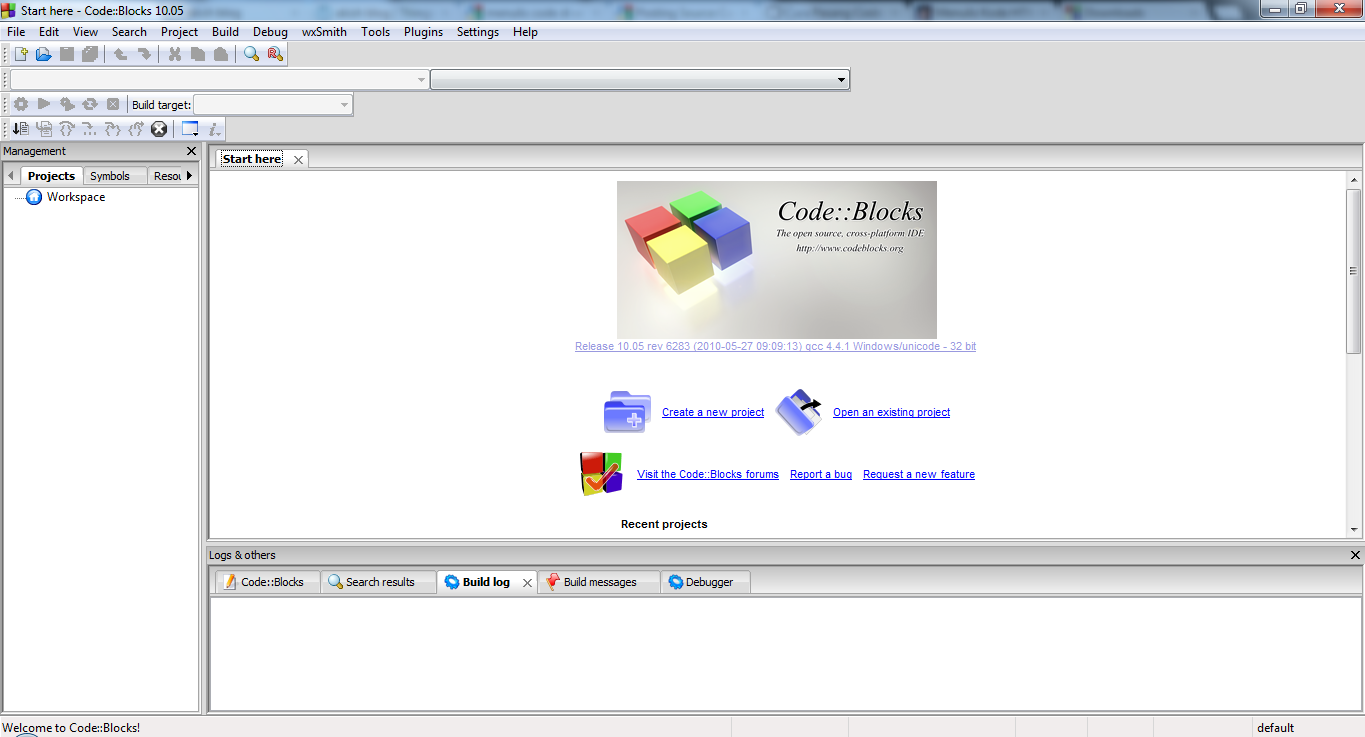Click the Build and run icon

67,104
